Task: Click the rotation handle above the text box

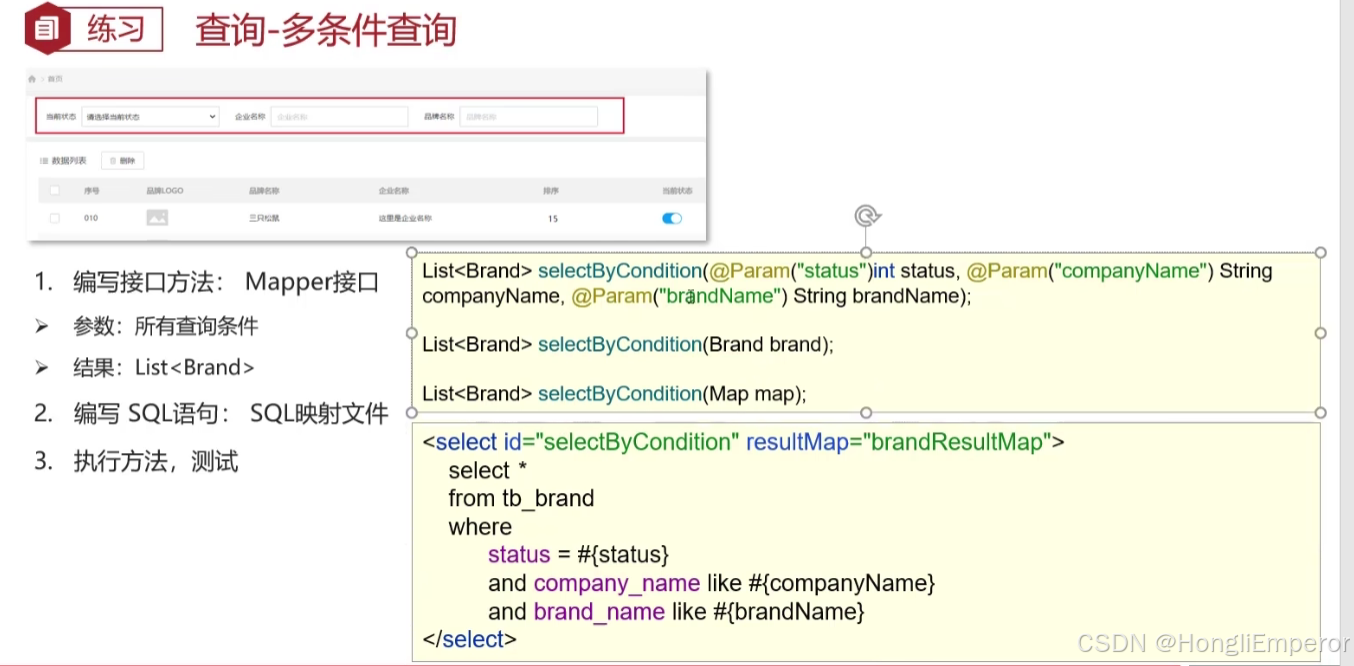Action: coord(867,216)
